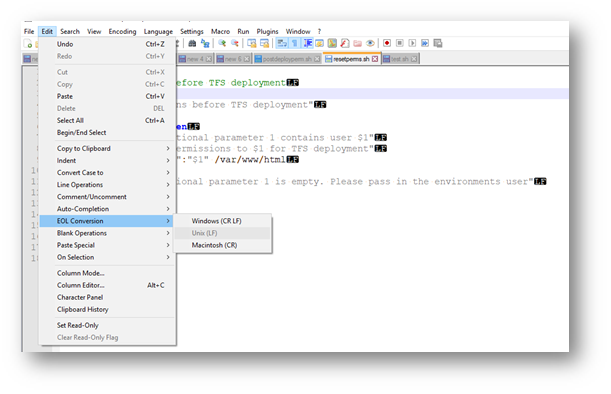Viewport: 611px width, 394px height.
Task: Expand the Line Operations submenu
Action: point(107,185)
